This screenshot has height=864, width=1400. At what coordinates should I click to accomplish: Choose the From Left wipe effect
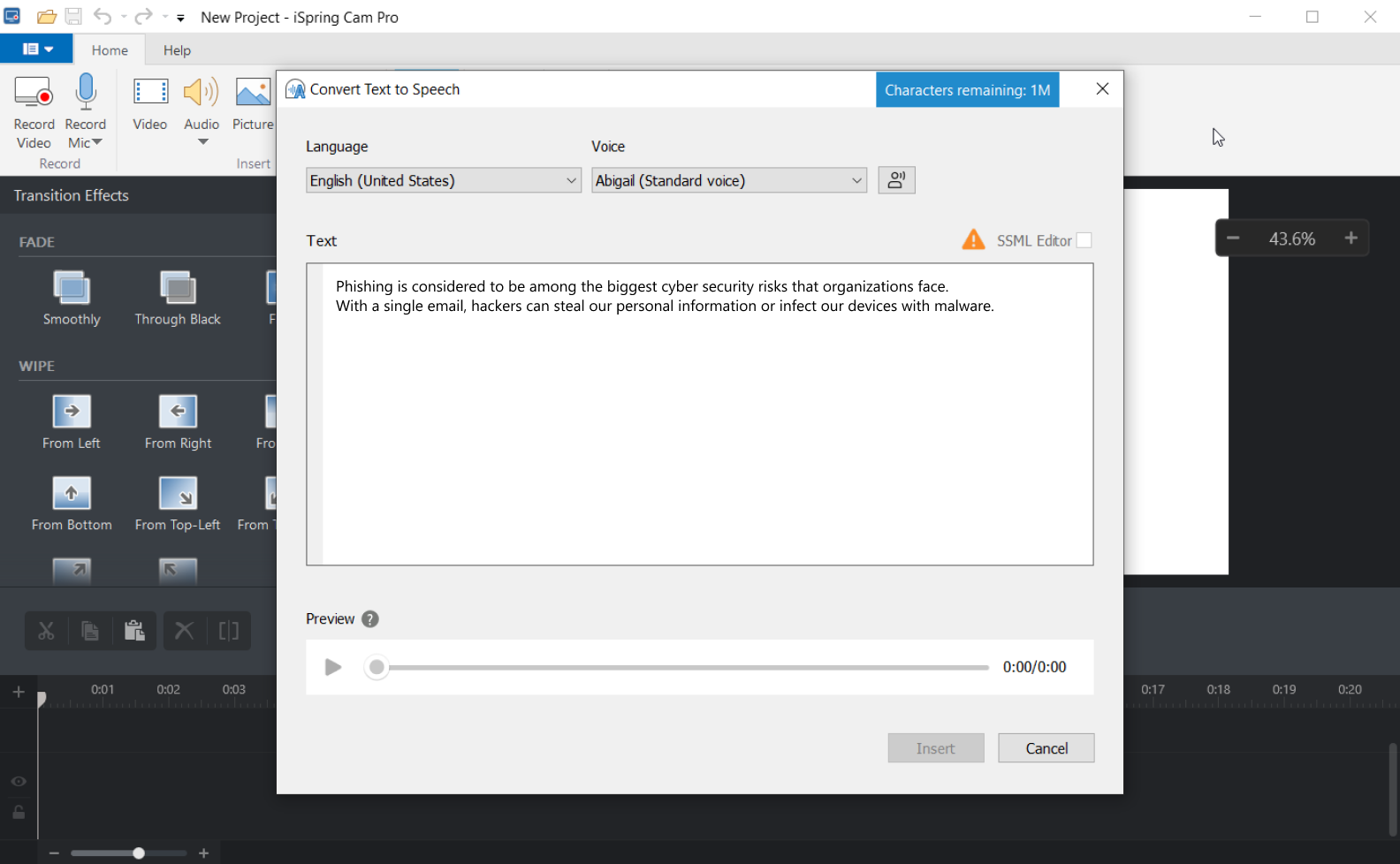click(x=72, y=422)
